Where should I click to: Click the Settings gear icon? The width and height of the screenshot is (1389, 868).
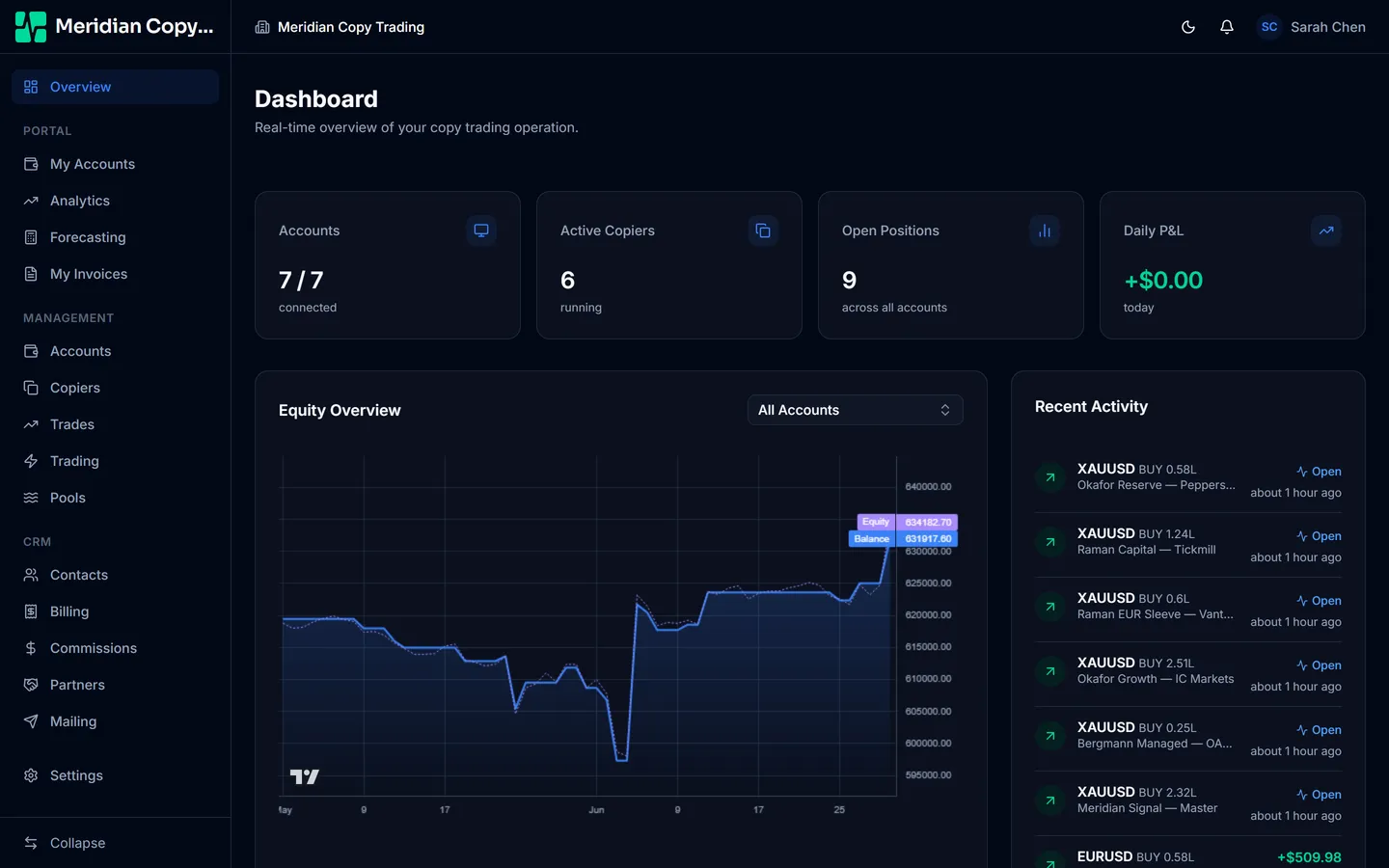pos(31,775)
